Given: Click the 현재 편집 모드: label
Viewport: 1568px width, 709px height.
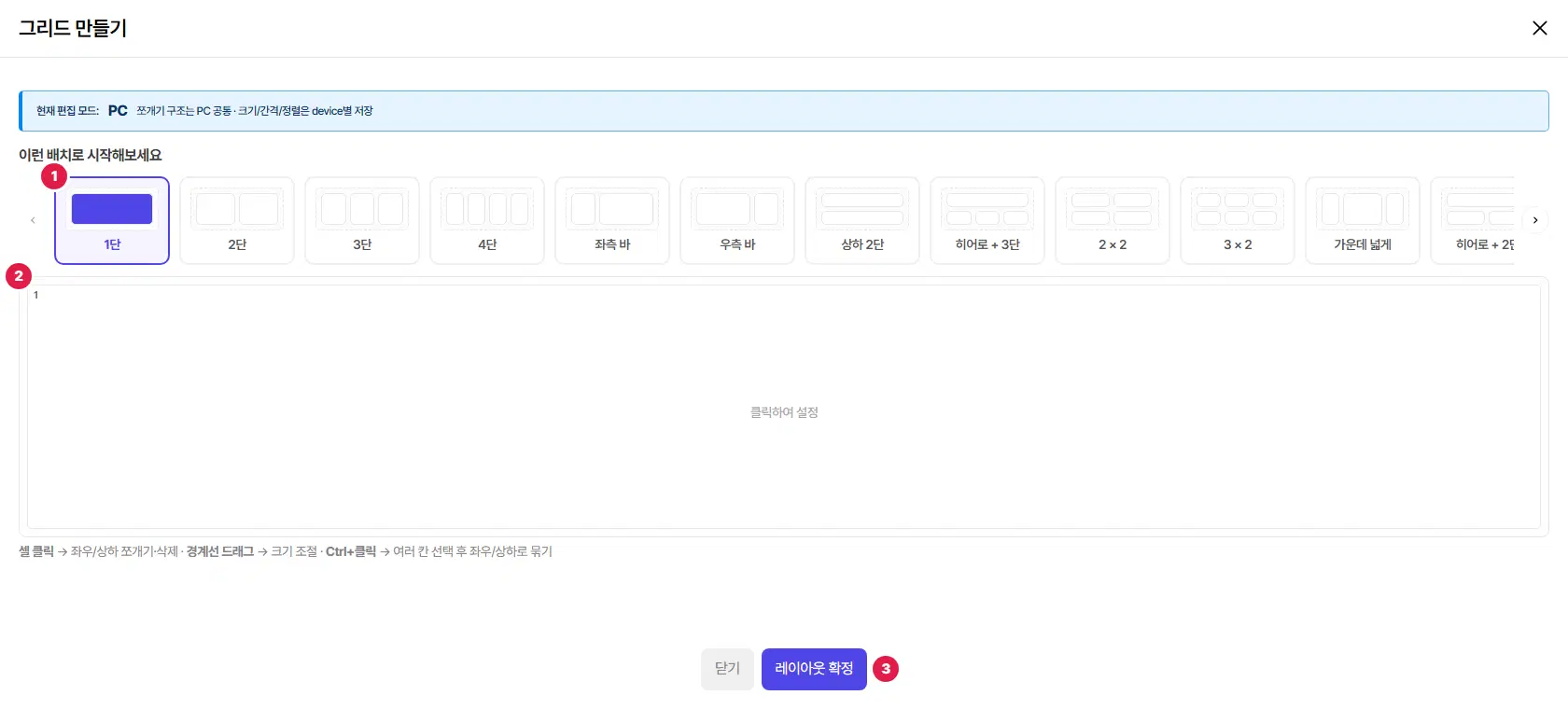Looking at the screenshot, I should coord(67,111).
